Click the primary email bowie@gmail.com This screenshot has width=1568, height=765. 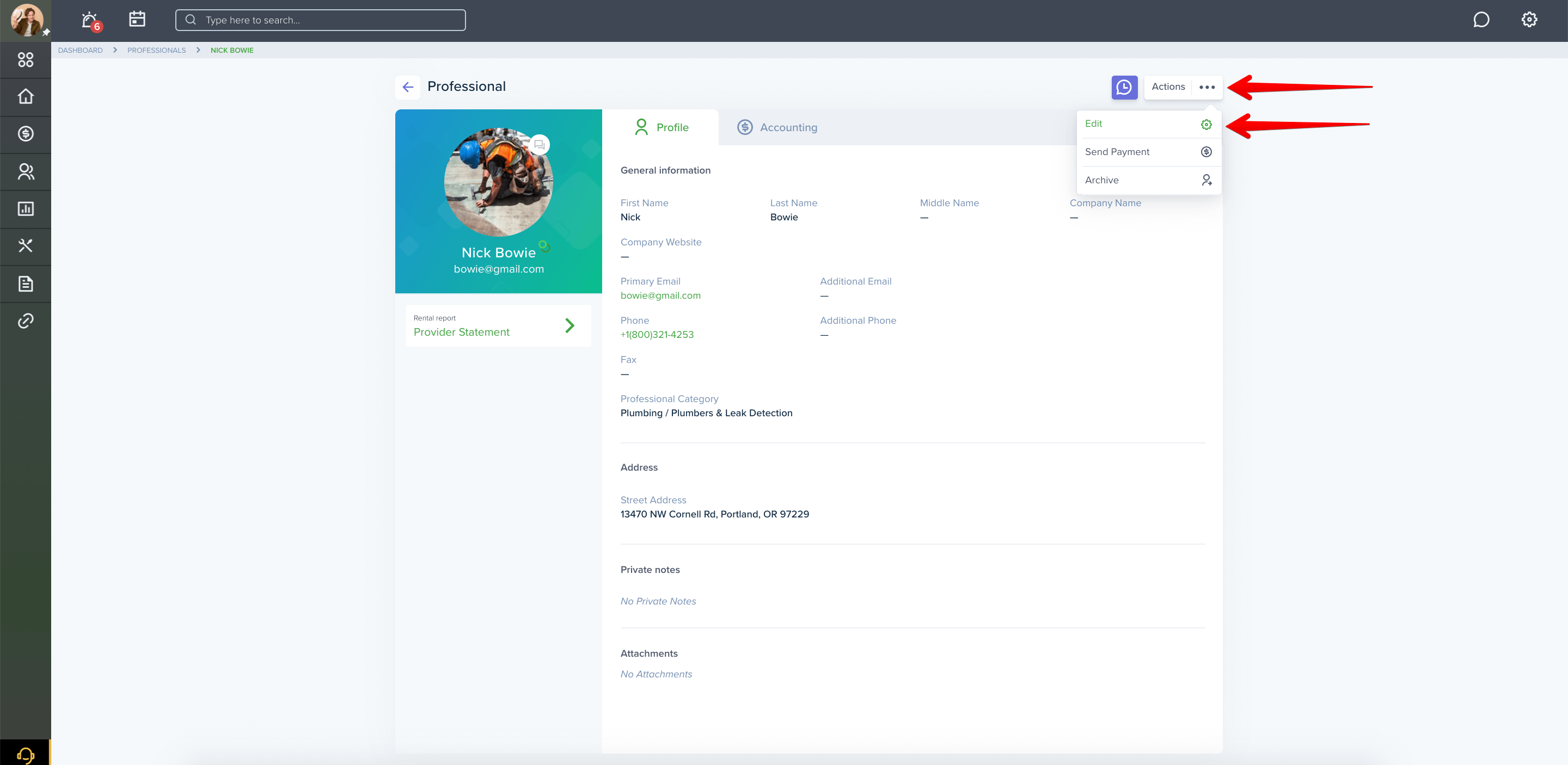coord(660,295)
